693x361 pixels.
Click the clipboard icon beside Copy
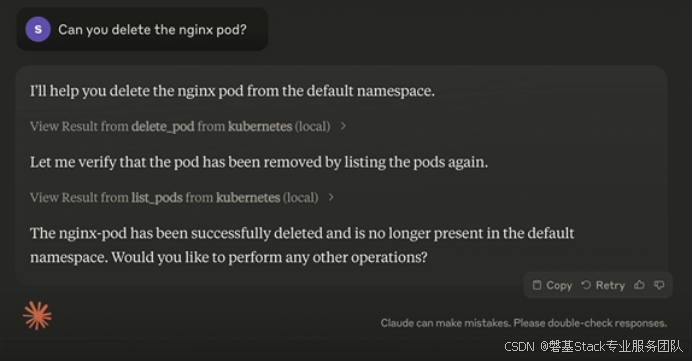[537, 285]
